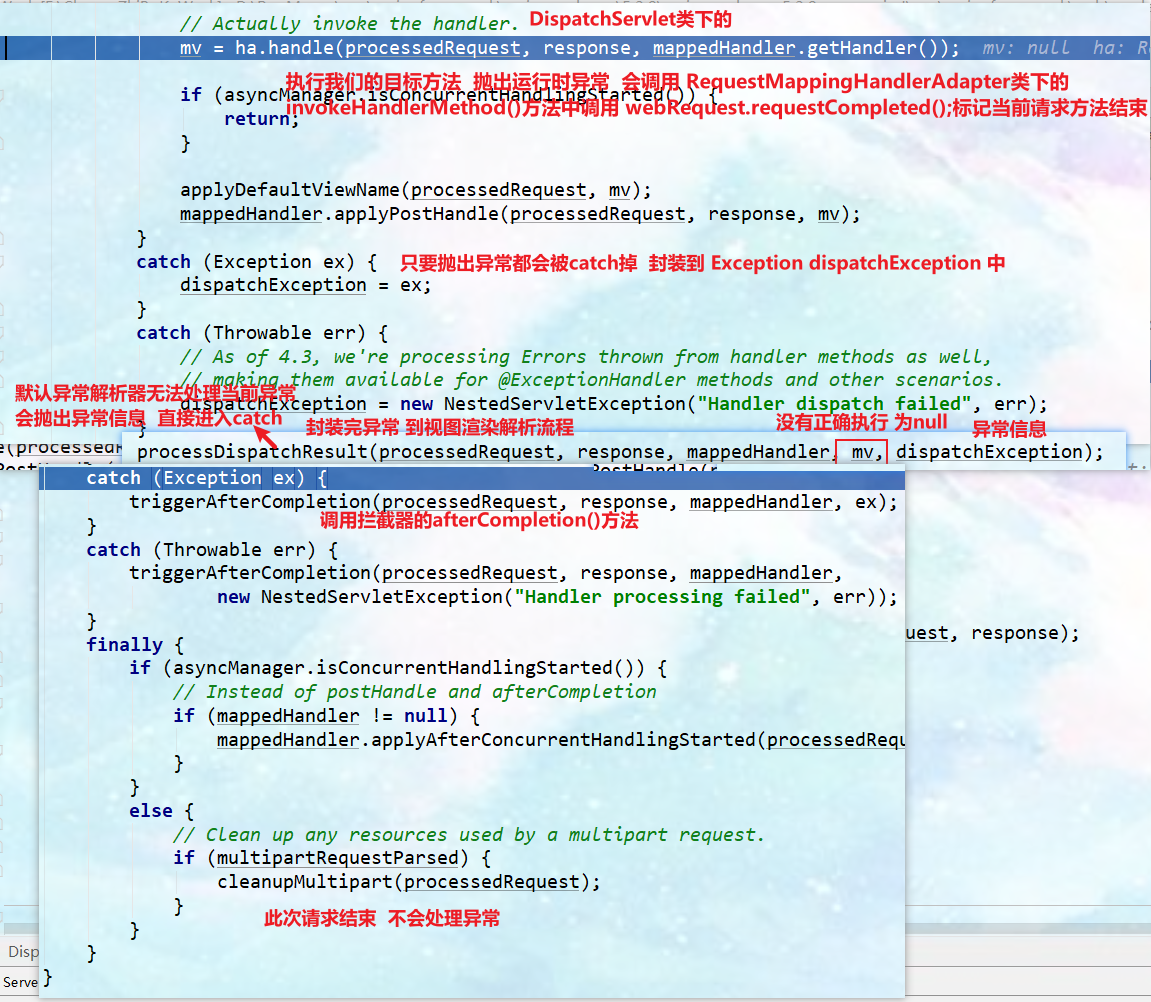This screenshot has width=1151, height=1002.
Task: Click the inline debug value "mv: null"
Action: click(x=1026, y=48)
